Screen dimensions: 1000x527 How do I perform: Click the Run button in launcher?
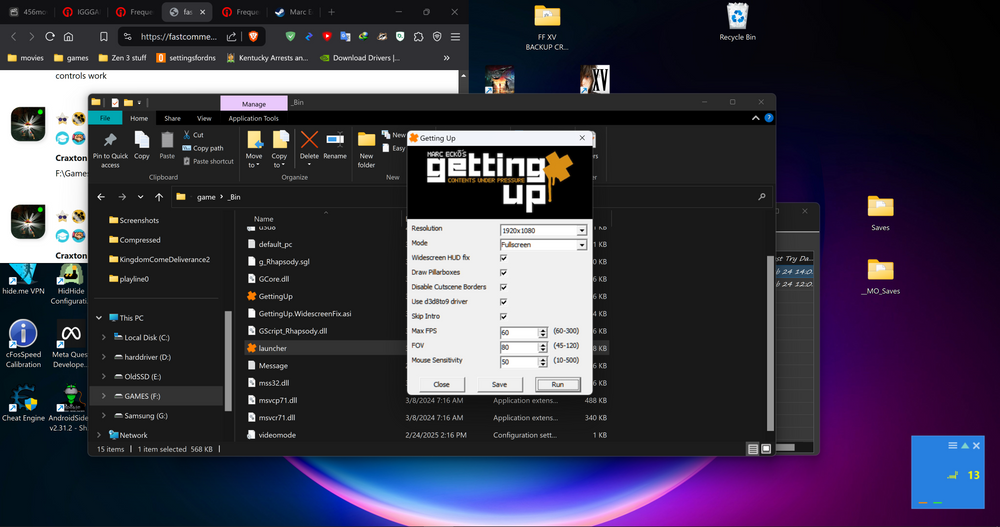(x=557, y=384)
